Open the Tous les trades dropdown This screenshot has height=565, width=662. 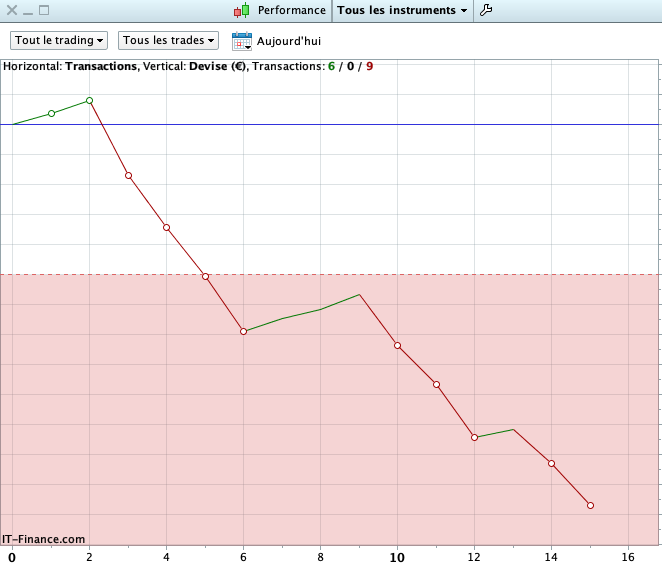click(168, 41)
